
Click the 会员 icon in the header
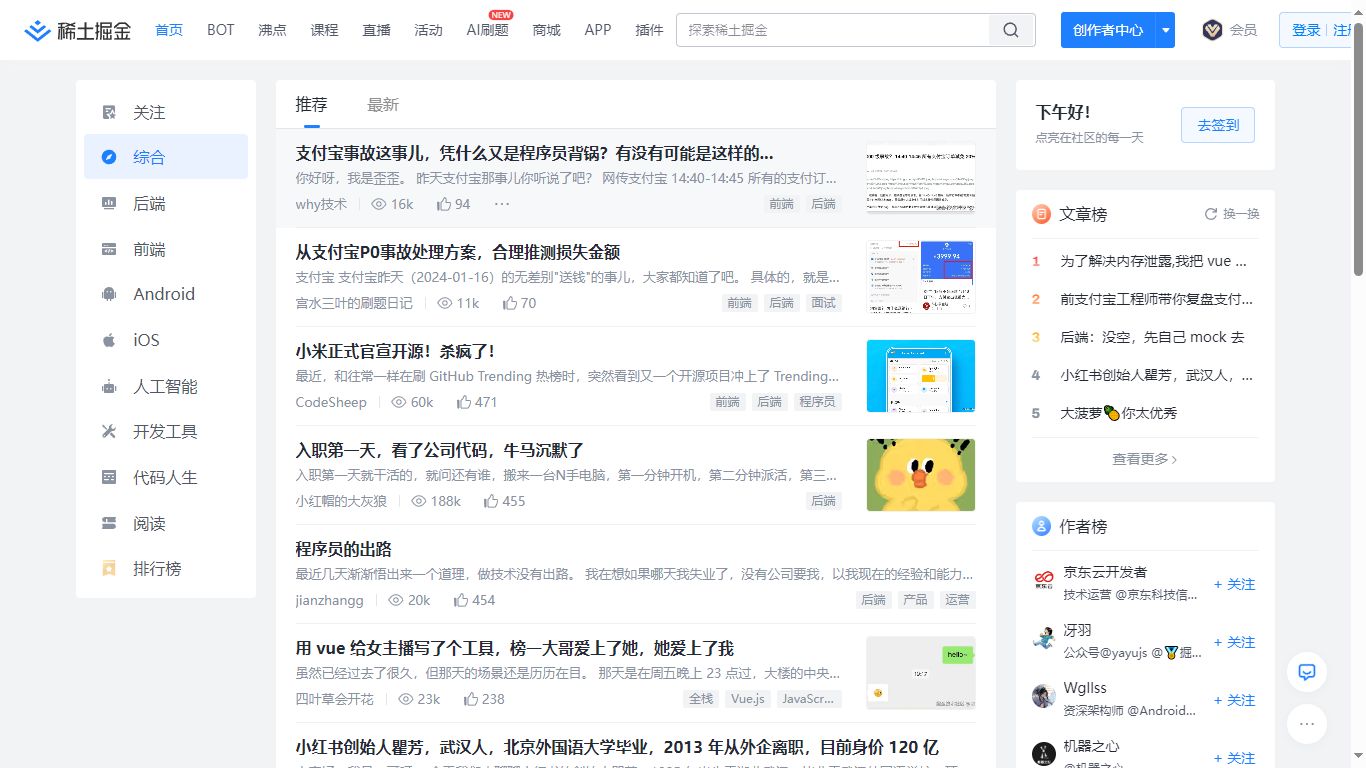coord(1212,30)
